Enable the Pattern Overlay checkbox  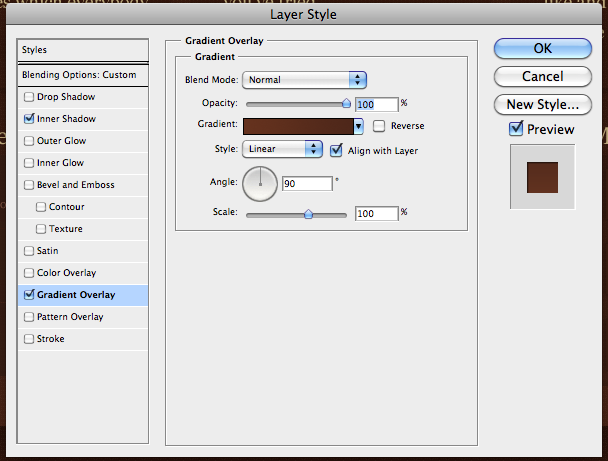[x=29, y=317]
